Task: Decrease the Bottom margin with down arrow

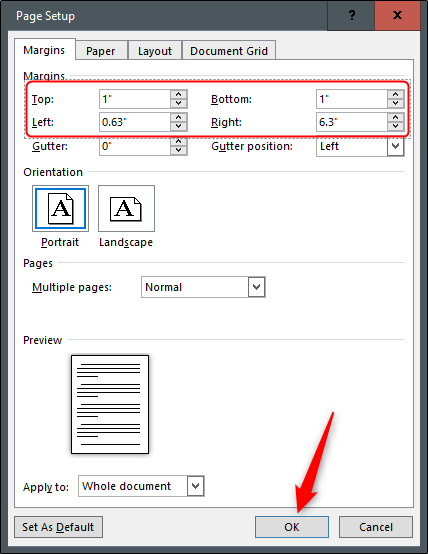Action: click(x=395, y=103)
